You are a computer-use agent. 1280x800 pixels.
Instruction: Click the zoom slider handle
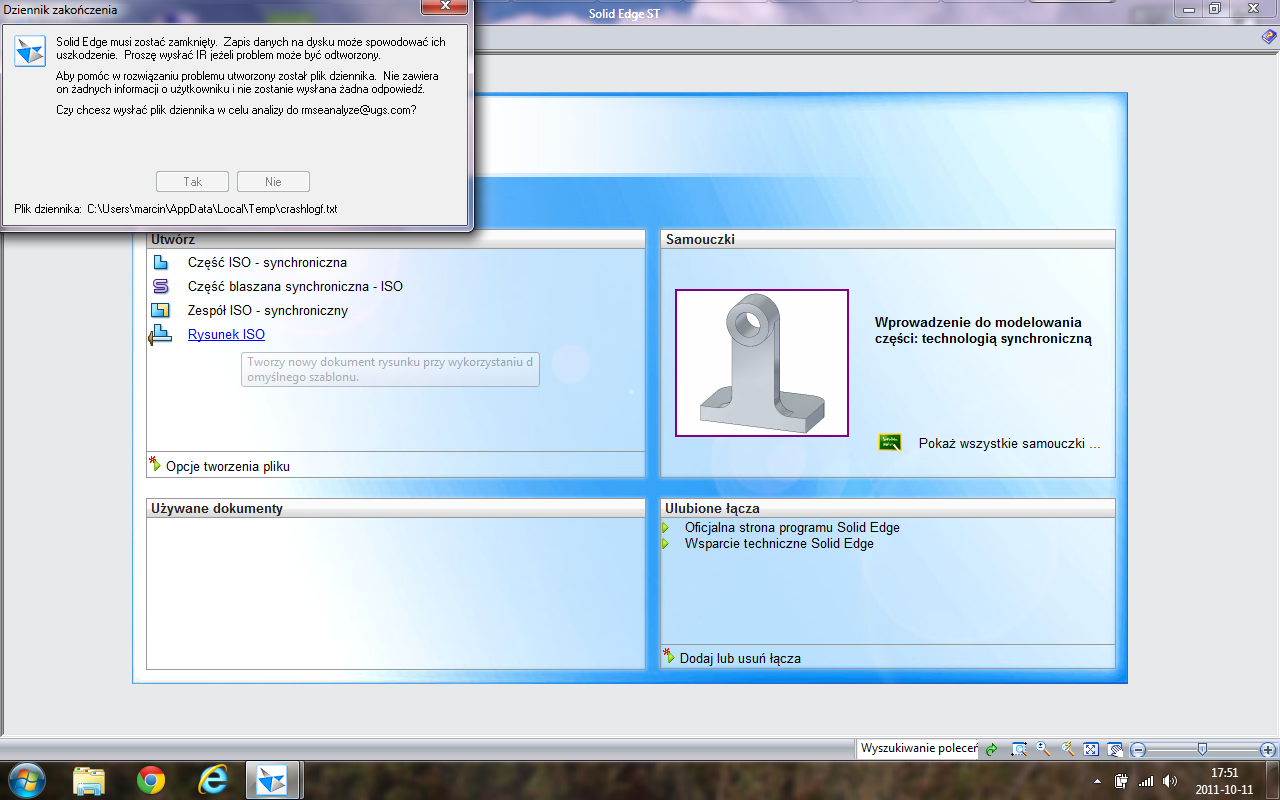point(1203,749)
